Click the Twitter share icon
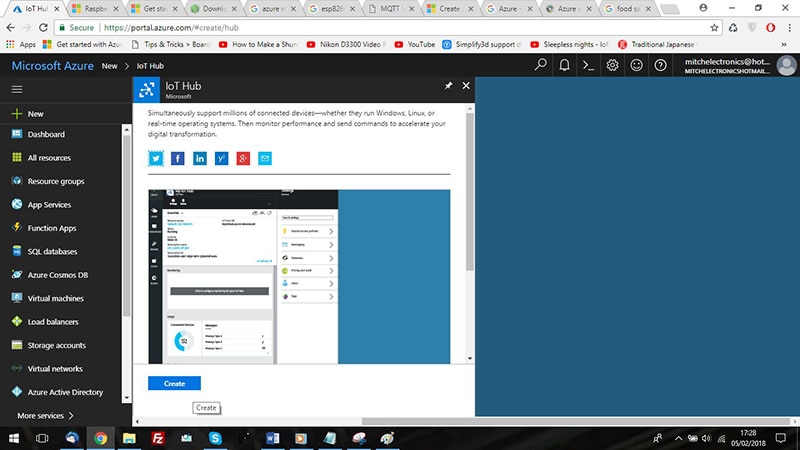This screenshot has height=450, width=800. pos(156,158)
